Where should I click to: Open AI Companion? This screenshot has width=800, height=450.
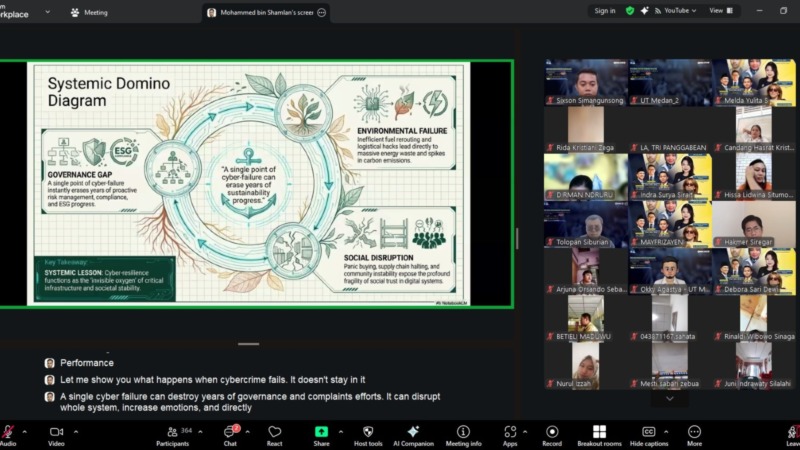tap(415, 435)
